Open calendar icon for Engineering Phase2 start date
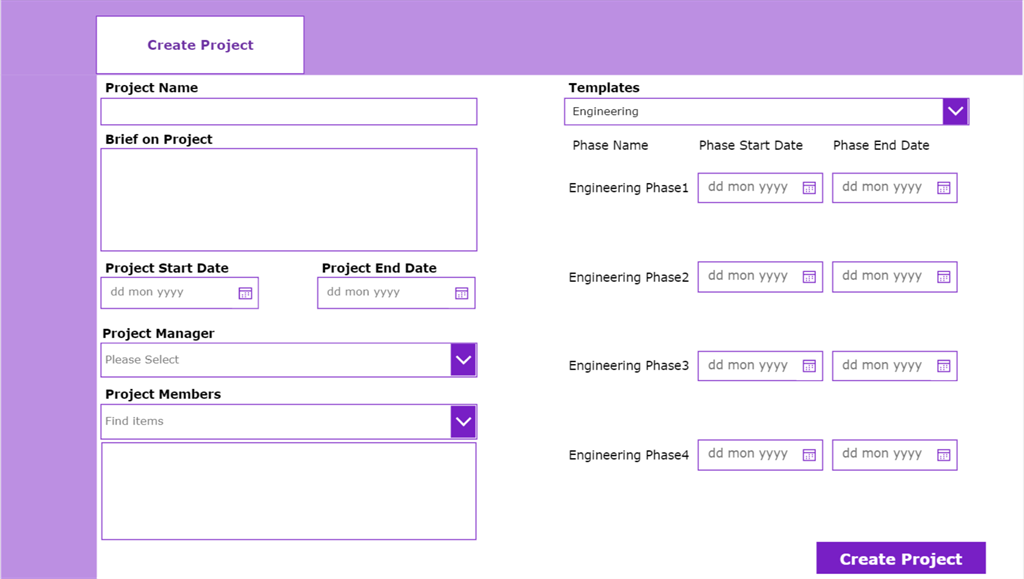Image resolution: width=1024 pixels, height=579 pixels. click(x=808, y=277)
